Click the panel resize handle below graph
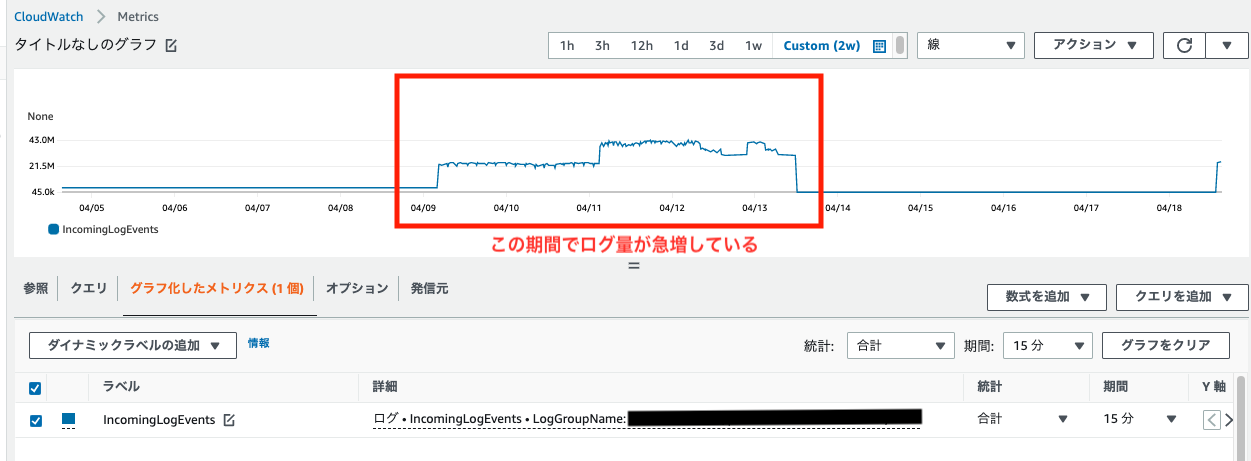 633,266
